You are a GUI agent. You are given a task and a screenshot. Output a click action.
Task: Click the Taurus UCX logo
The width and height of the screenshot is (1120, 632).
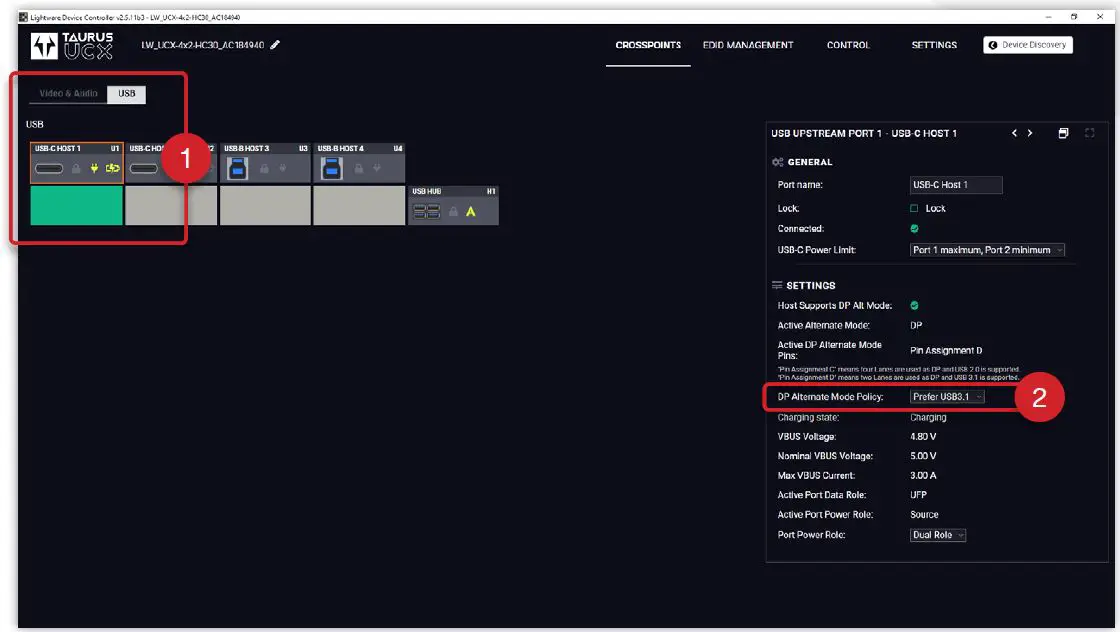click(x=71, y=46)
